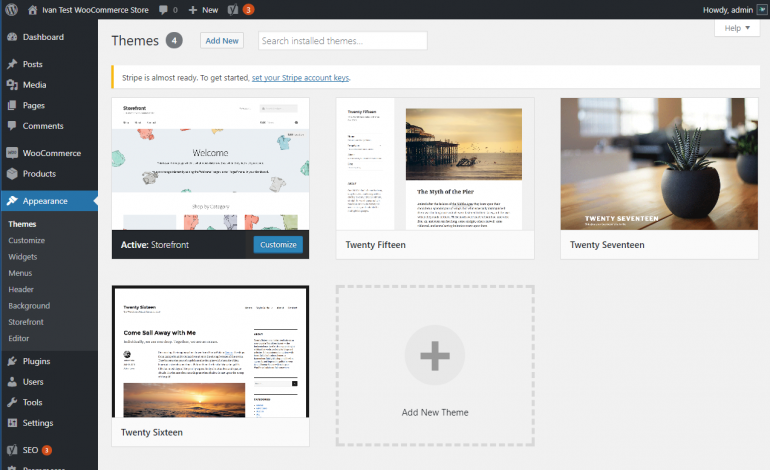The height and width of the screenshot is (470, 770).
Task: Open the Themes submenu item
Action: [x=22, y=224]
